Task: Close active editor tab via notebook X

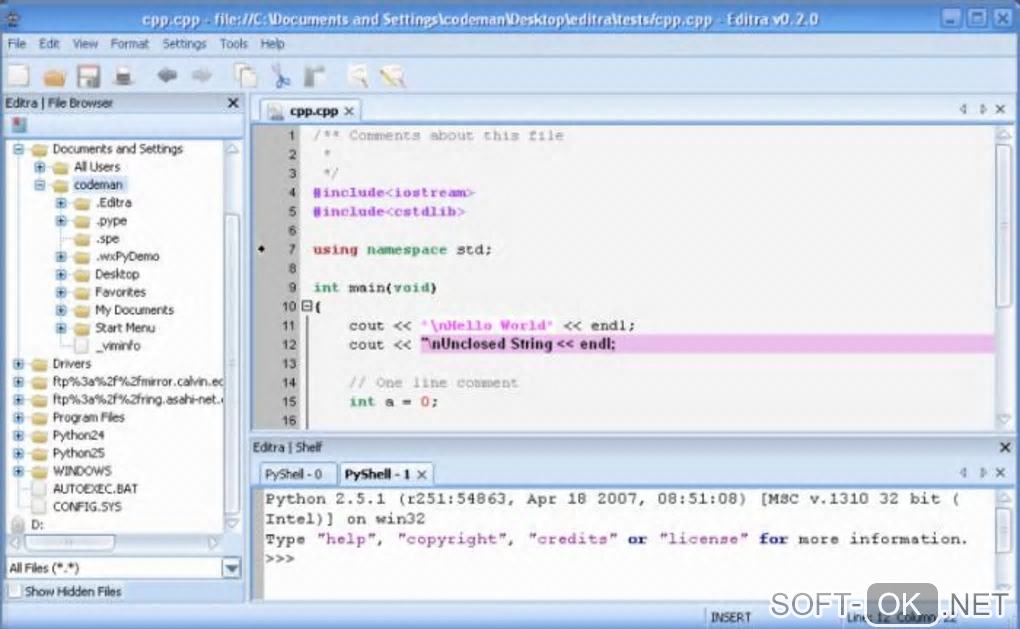Action: 1000,109
